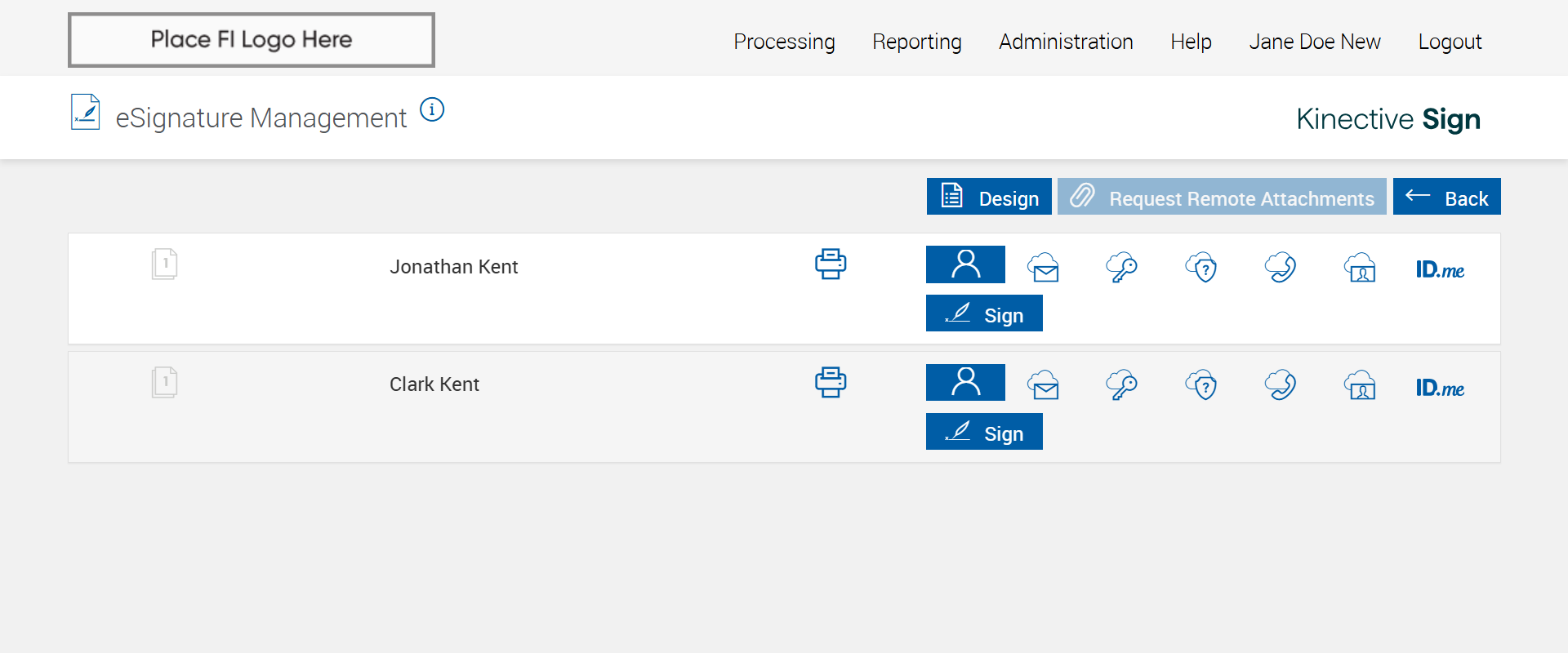The width and height of the screenshot is (1568, 653).
Task: Click the Back button
Action: (1446, 197)
